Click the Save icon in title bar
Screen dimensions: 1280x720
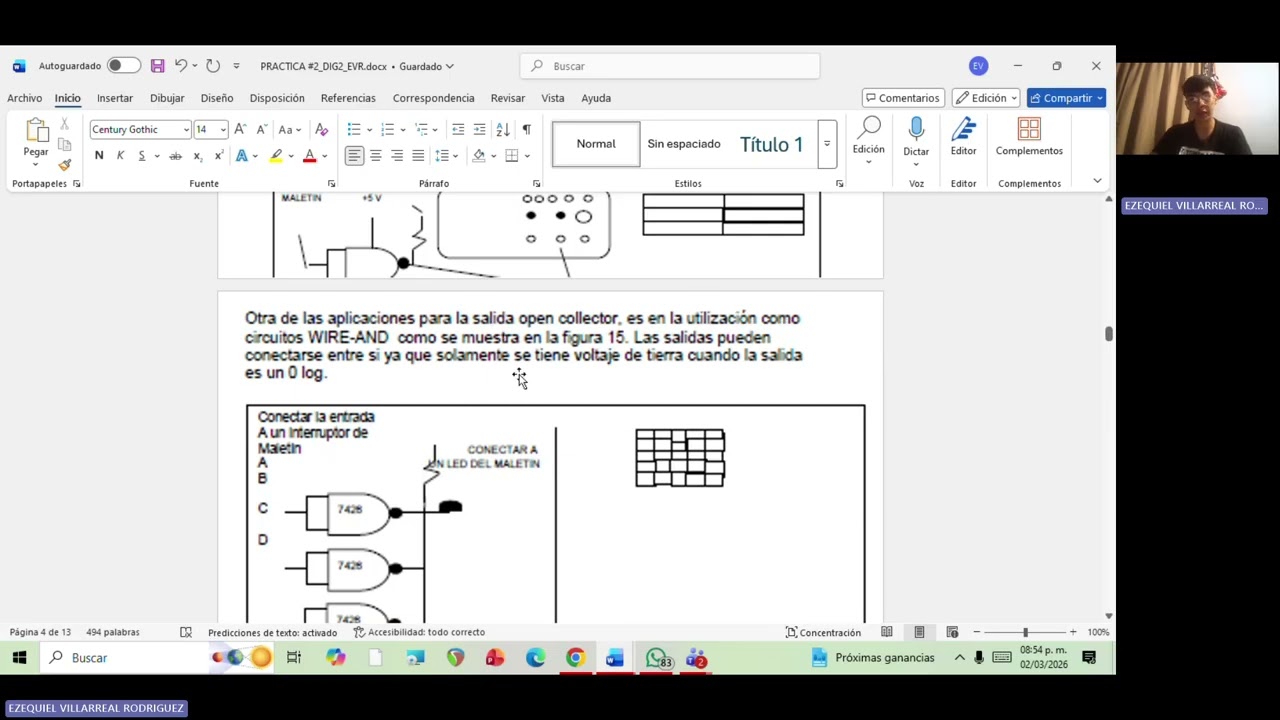(157, 66)
